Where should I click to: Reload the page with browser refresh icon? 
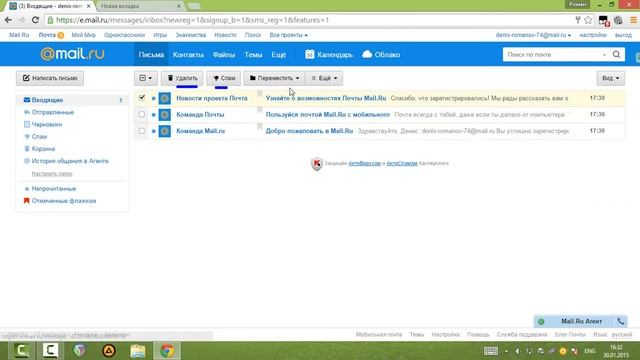click(x=36, y=20)
